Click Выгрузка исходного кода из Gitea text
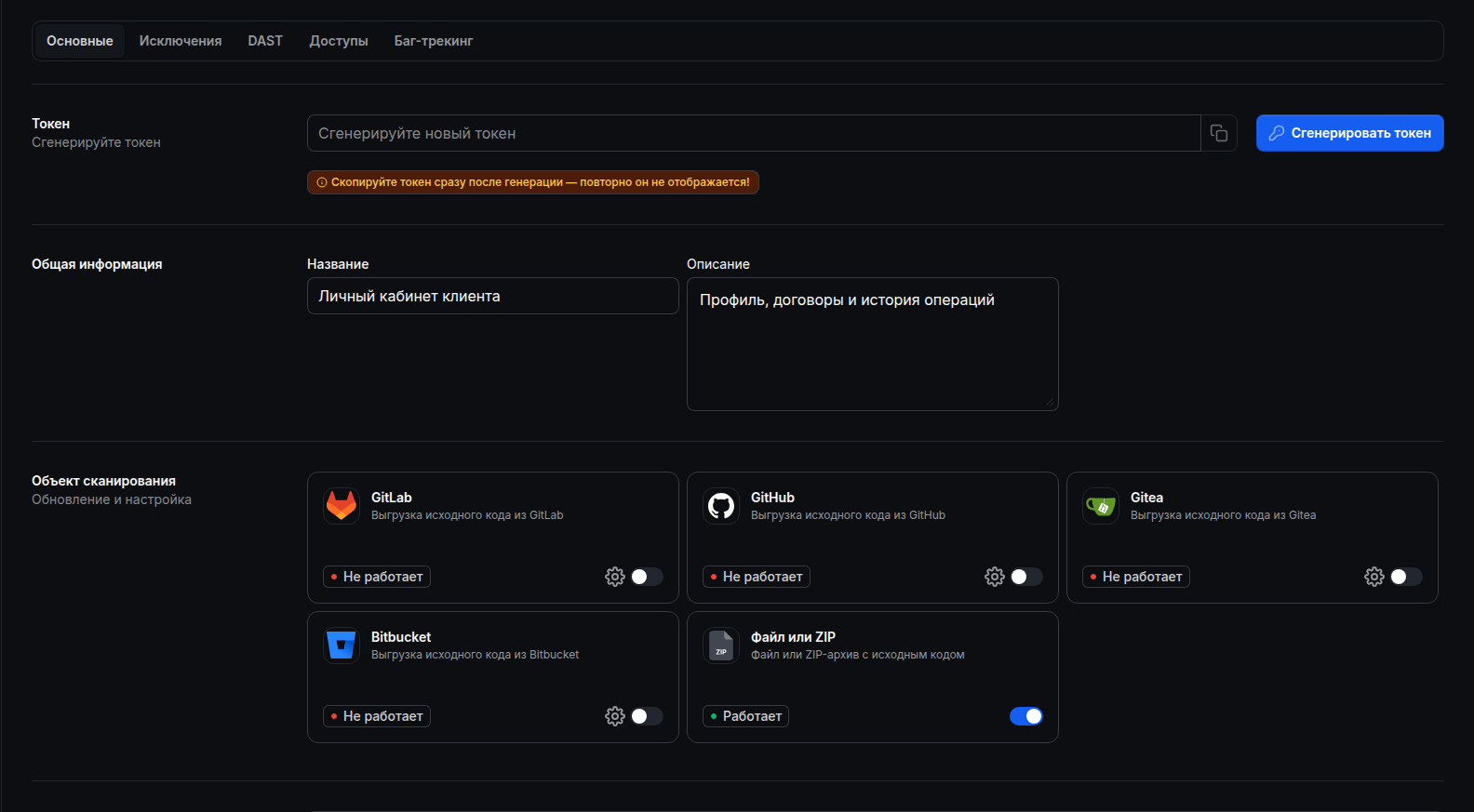This screenshot has width=1474, height=812. click(x=1223, y=515)
